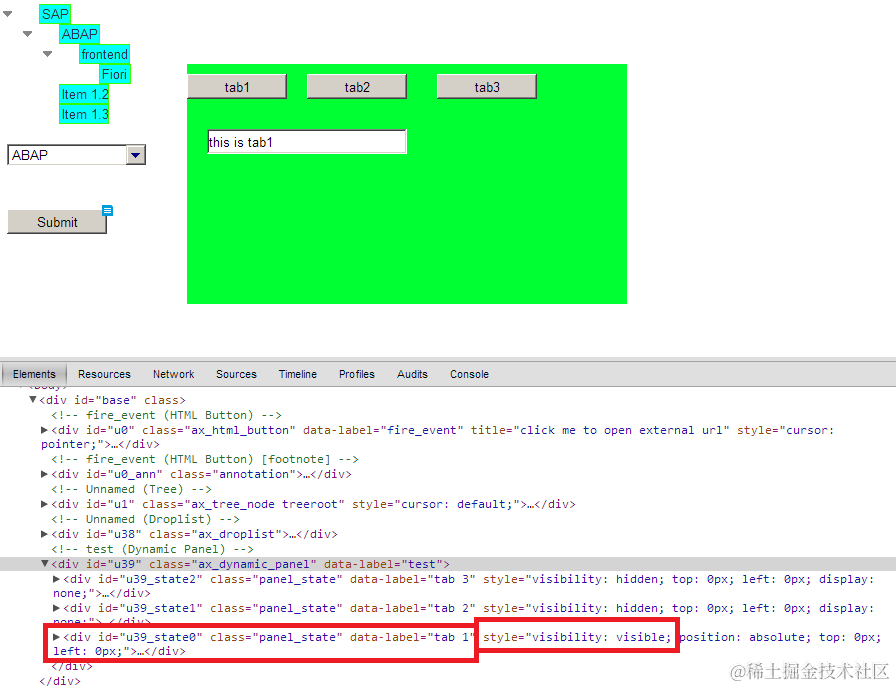Image resolution: width=896 pixels, height=688 pixels.
Task: Collapse the frontend tree node arrow
Action: [x=47, y=54]
